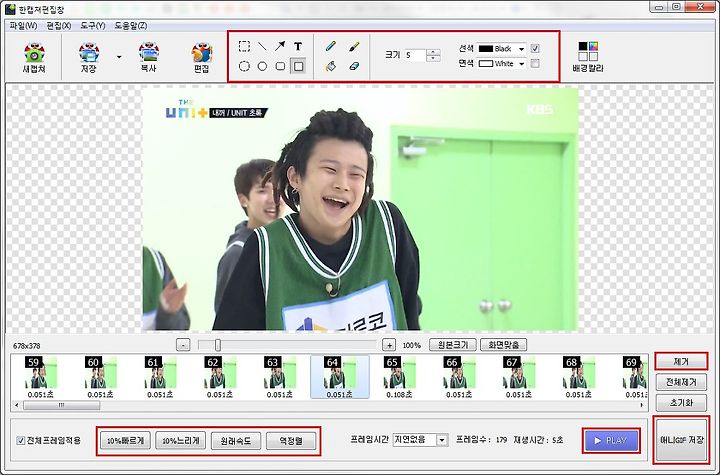Click the 배경컬러 background color icon

point(588,57)
